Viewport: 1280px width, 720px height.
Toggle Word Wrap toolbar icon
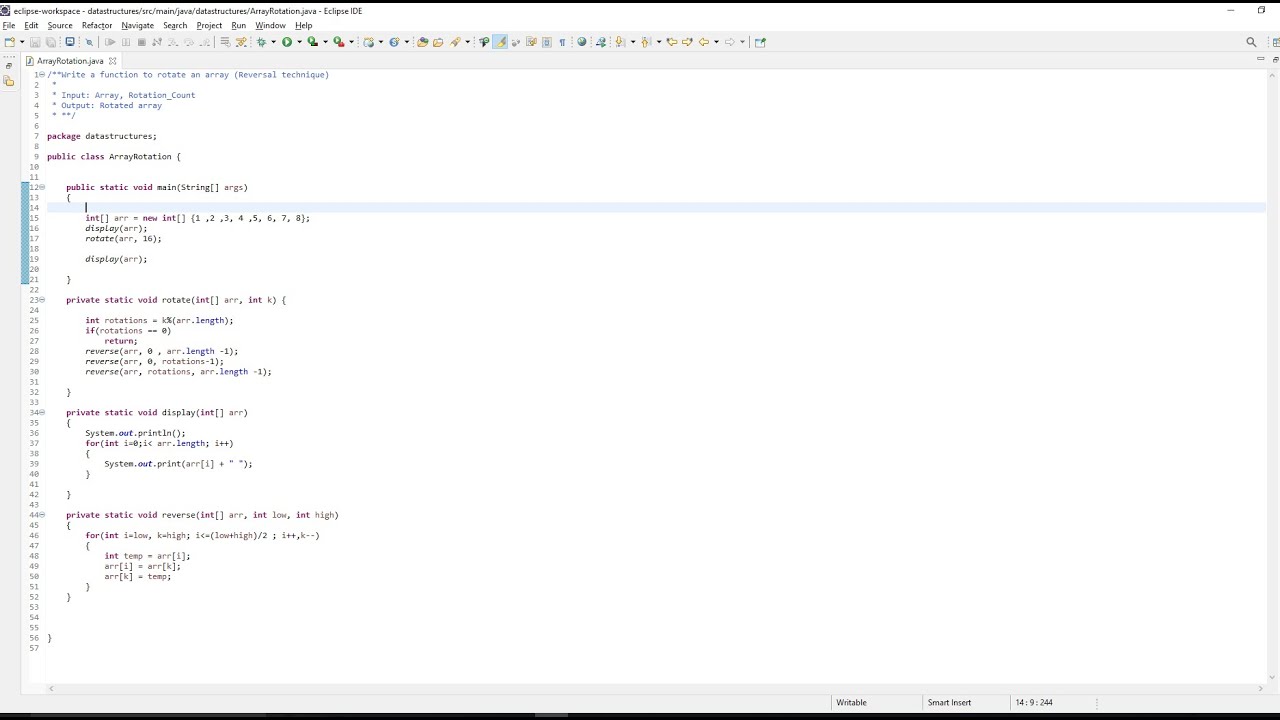(531, 42)
